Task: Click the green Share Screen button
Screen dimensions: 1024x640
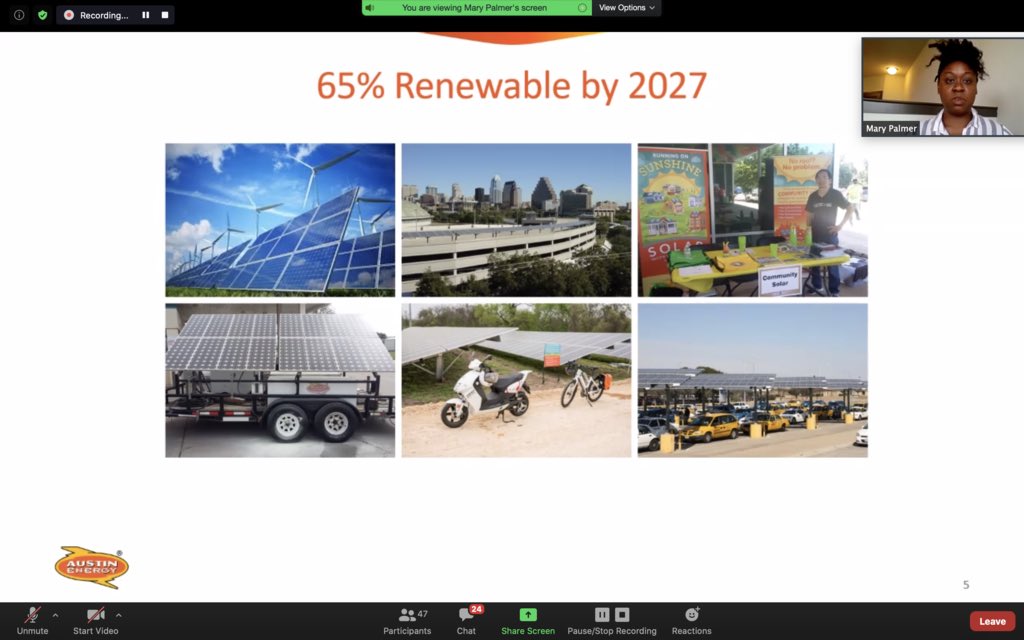Action: pos(528,621)
